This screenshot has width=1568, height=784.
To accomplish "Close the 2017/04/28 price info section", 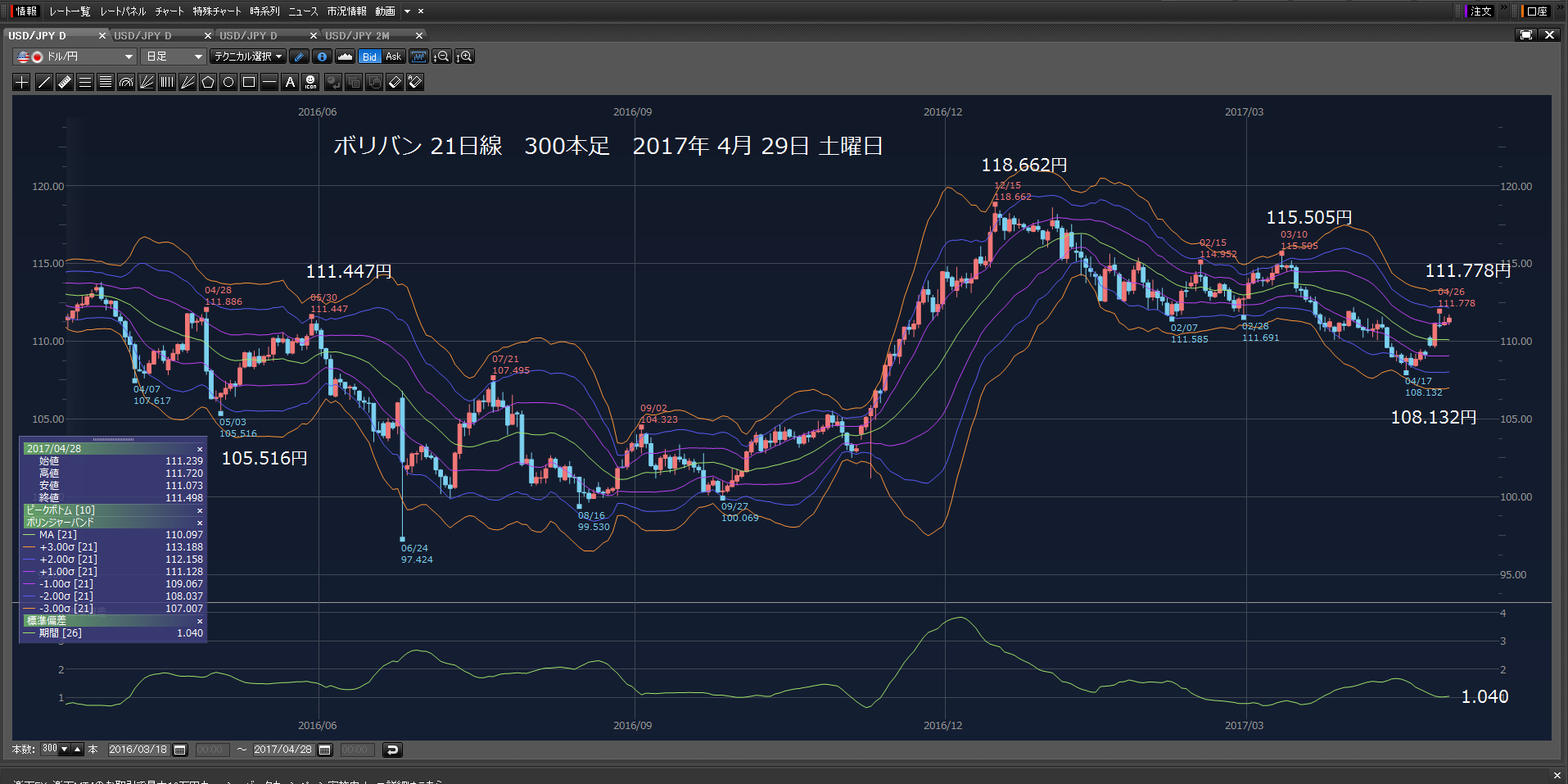I will point(199,449).
